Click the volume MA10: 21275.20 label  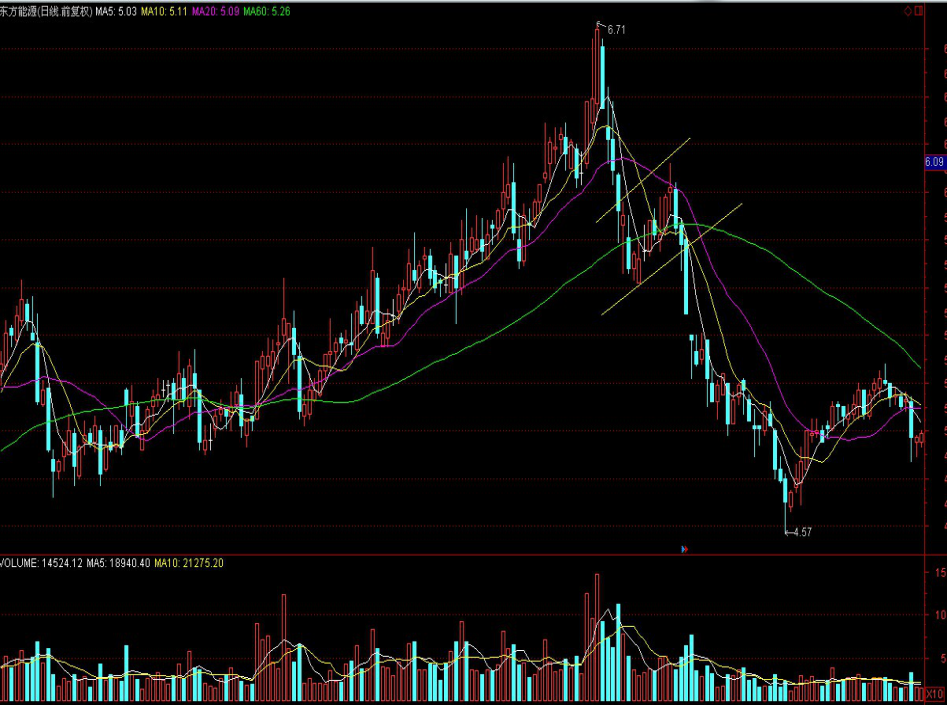[x=189, y=563]
